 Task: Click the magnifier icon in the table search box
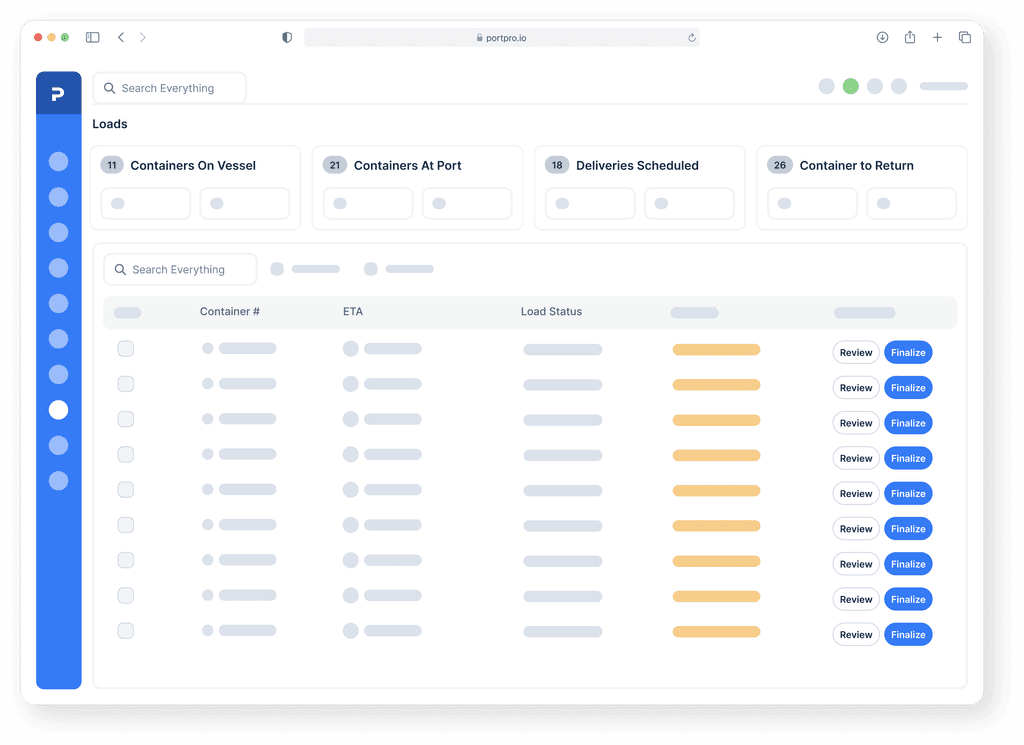121,268
